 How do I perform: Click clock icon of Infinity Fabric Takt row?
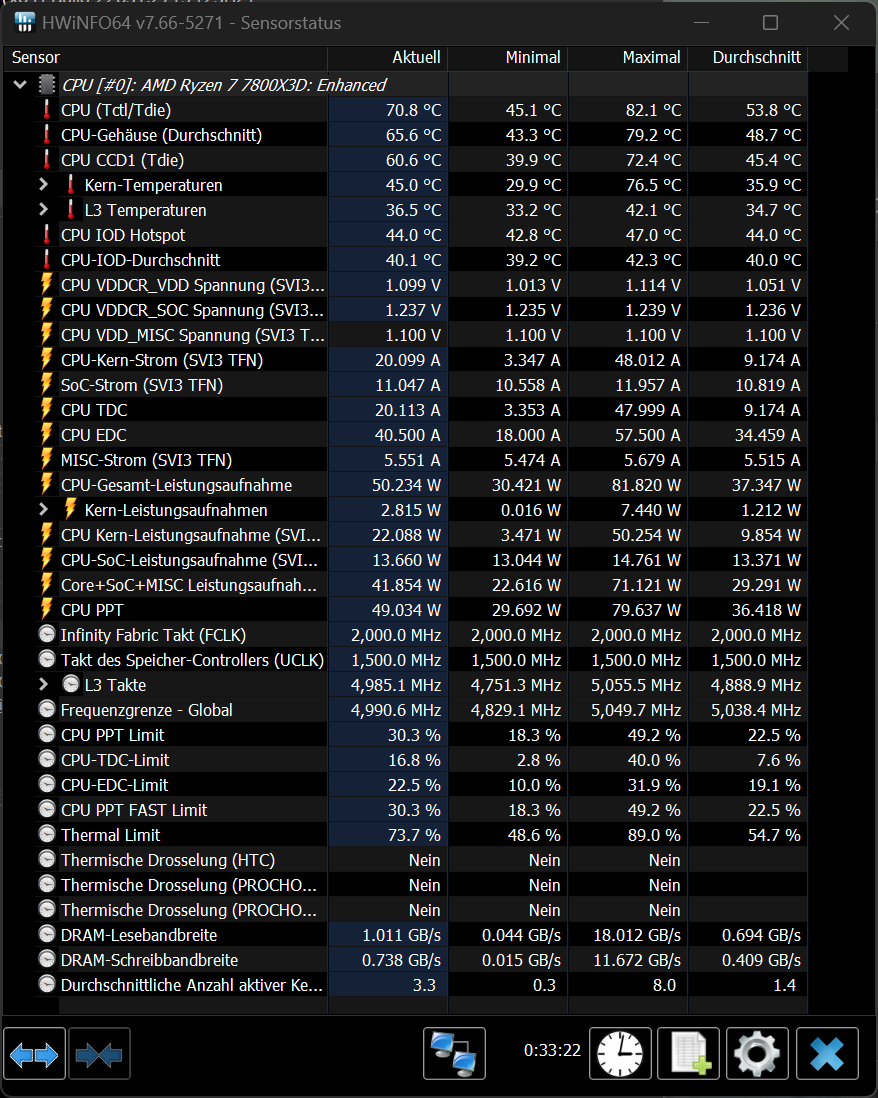(x=47, y=635)
